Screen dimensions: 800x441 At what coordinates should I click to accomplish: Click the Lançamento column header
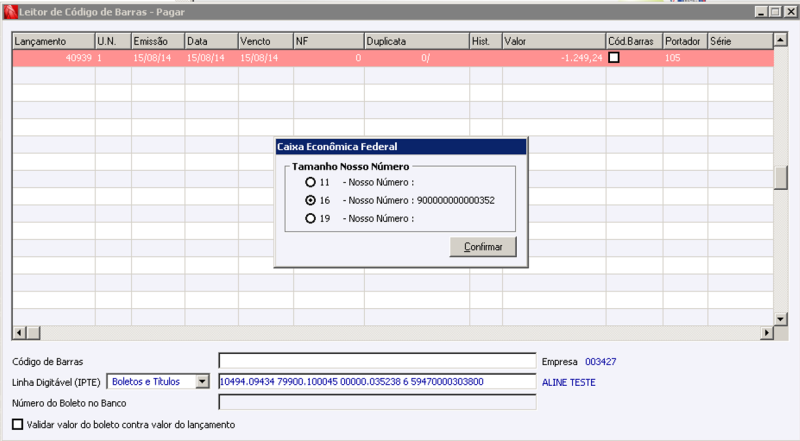coord(54,41)
